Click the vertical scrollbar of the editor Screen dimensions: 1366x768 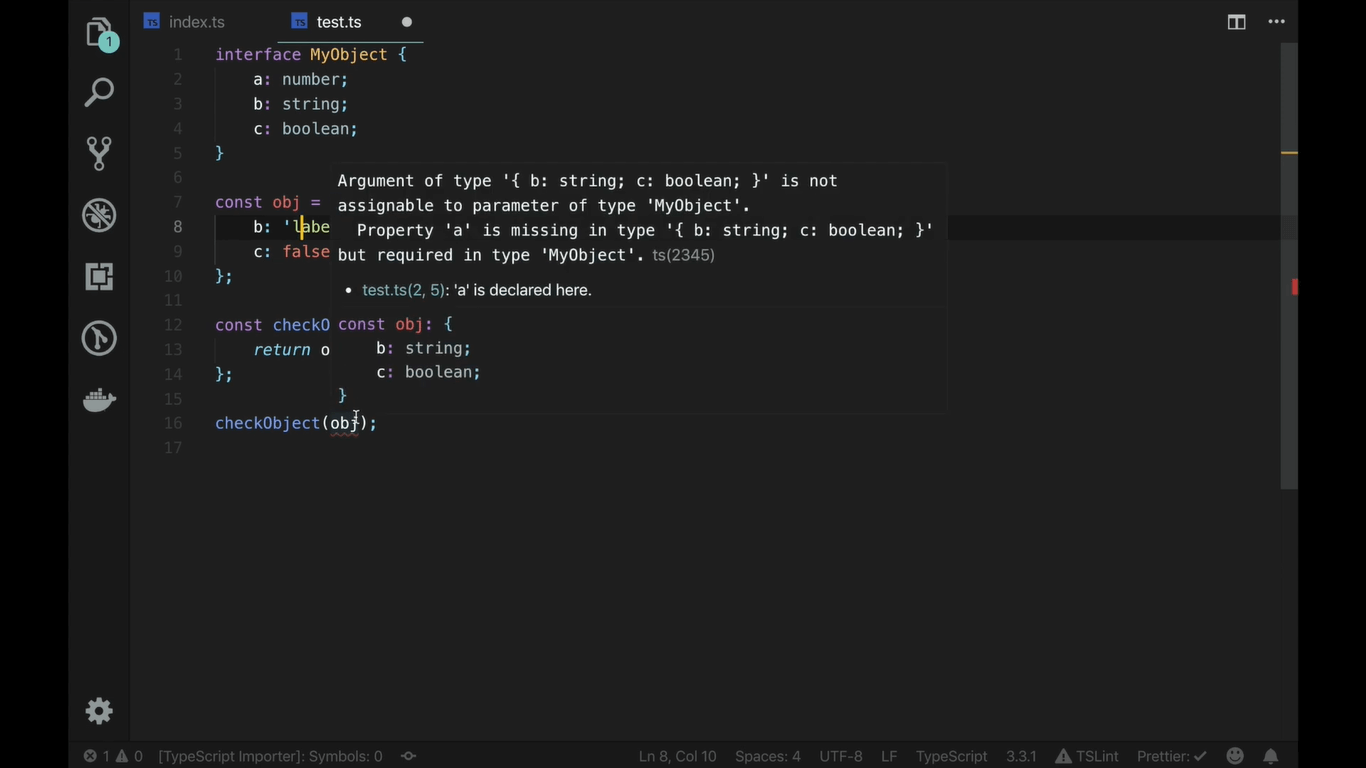pyautogui.click(x=1289, y=265)
